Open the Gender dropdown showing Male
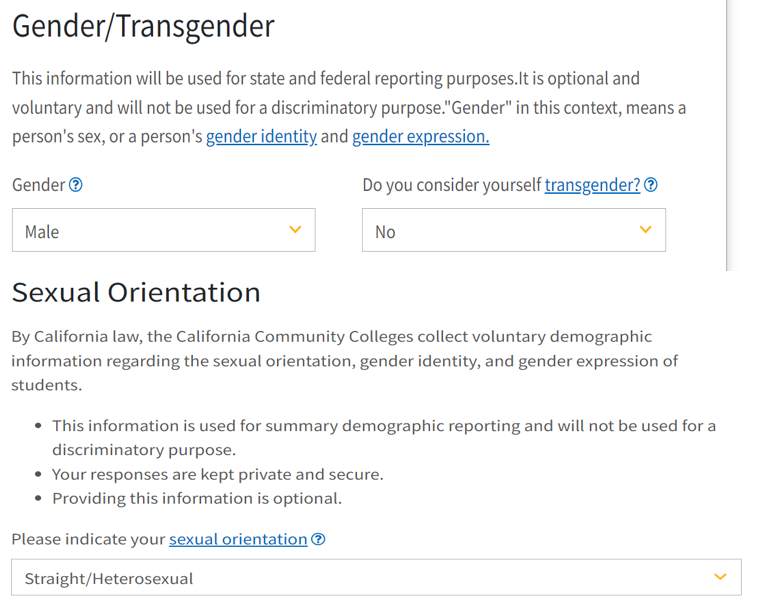 click(x=164, y=230)
